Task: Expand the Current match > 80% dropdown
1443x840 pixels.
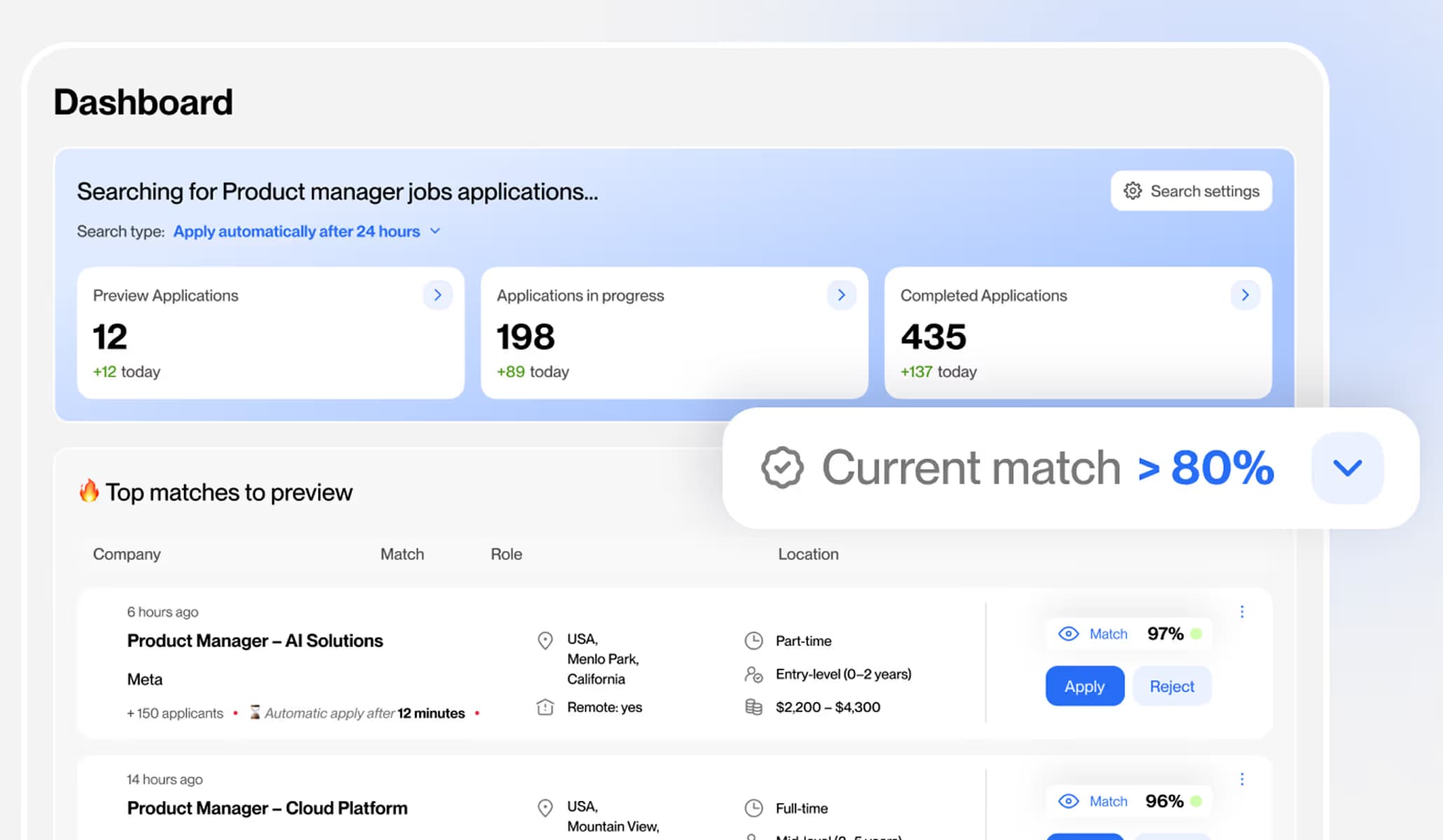Action: [x=1347, y=468]
